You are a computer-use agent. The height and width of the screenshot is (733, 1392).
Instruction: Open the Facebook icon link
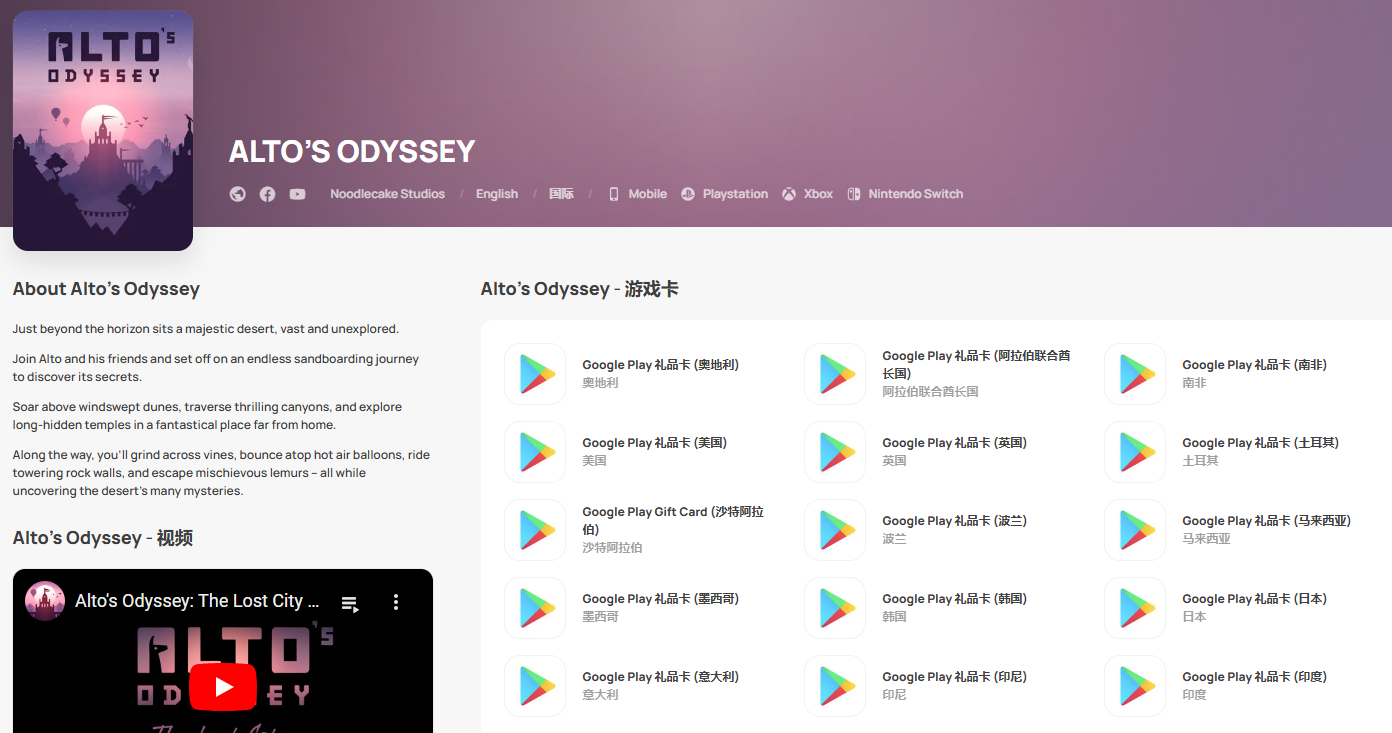coord(267,194)
